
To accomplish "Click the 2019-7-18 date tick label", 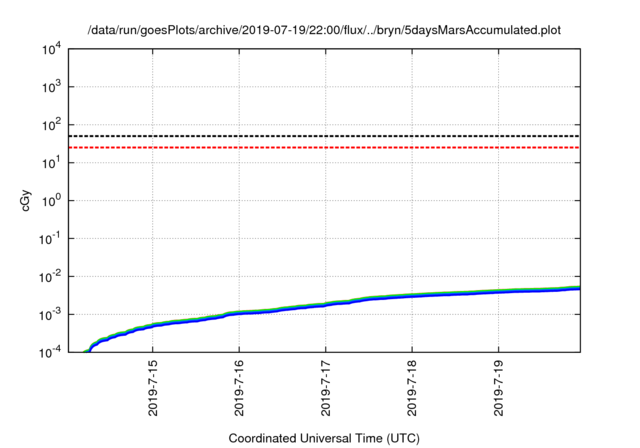I will tap(412, 388).
